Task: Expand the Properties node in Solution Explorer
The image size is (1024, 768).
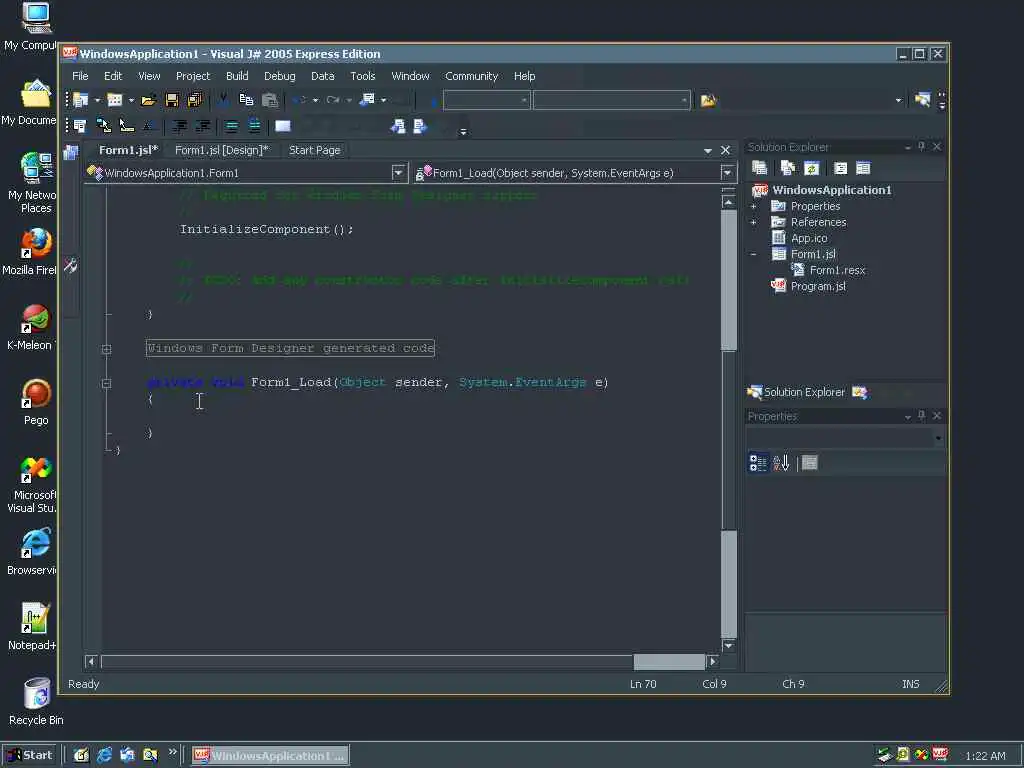Action: tap(754, 206)
